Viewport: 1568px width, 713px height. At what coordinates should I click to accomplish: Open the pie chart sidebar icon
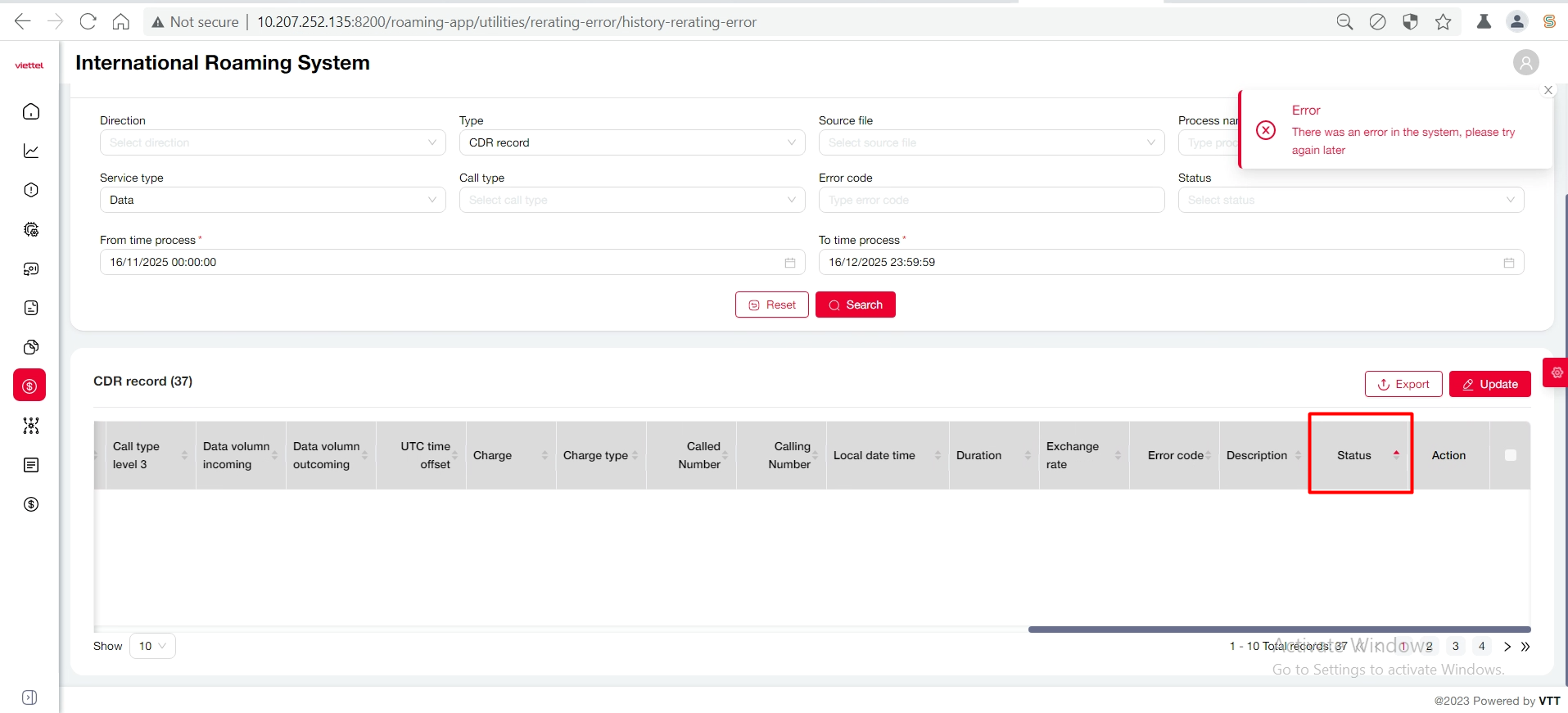click(31, 347)
